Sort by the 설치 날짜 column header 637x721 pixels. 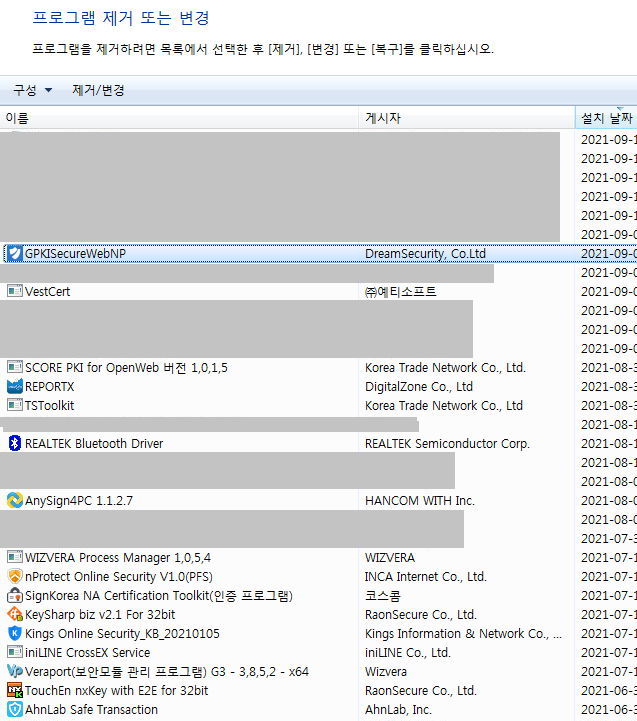click(606, 118)
